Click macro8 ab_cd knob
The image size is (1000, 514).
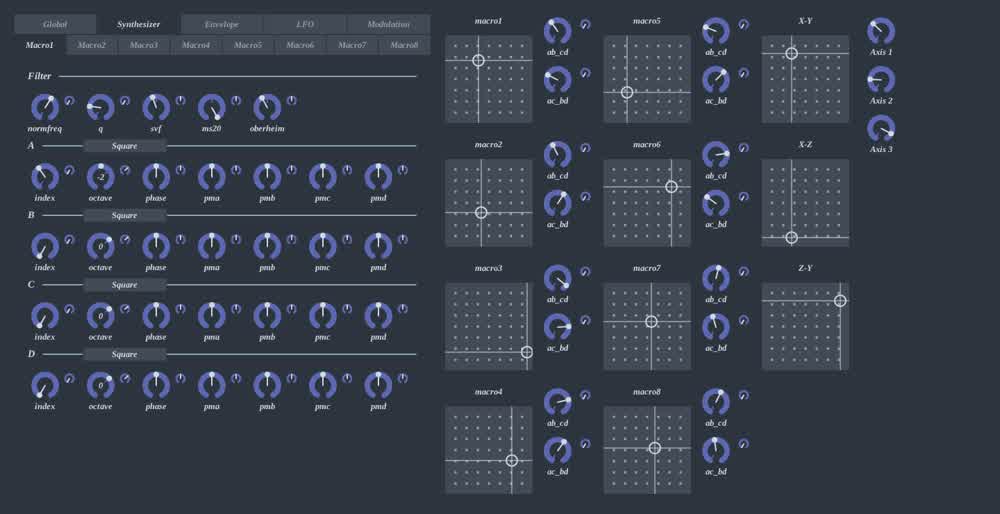(716, 402)
